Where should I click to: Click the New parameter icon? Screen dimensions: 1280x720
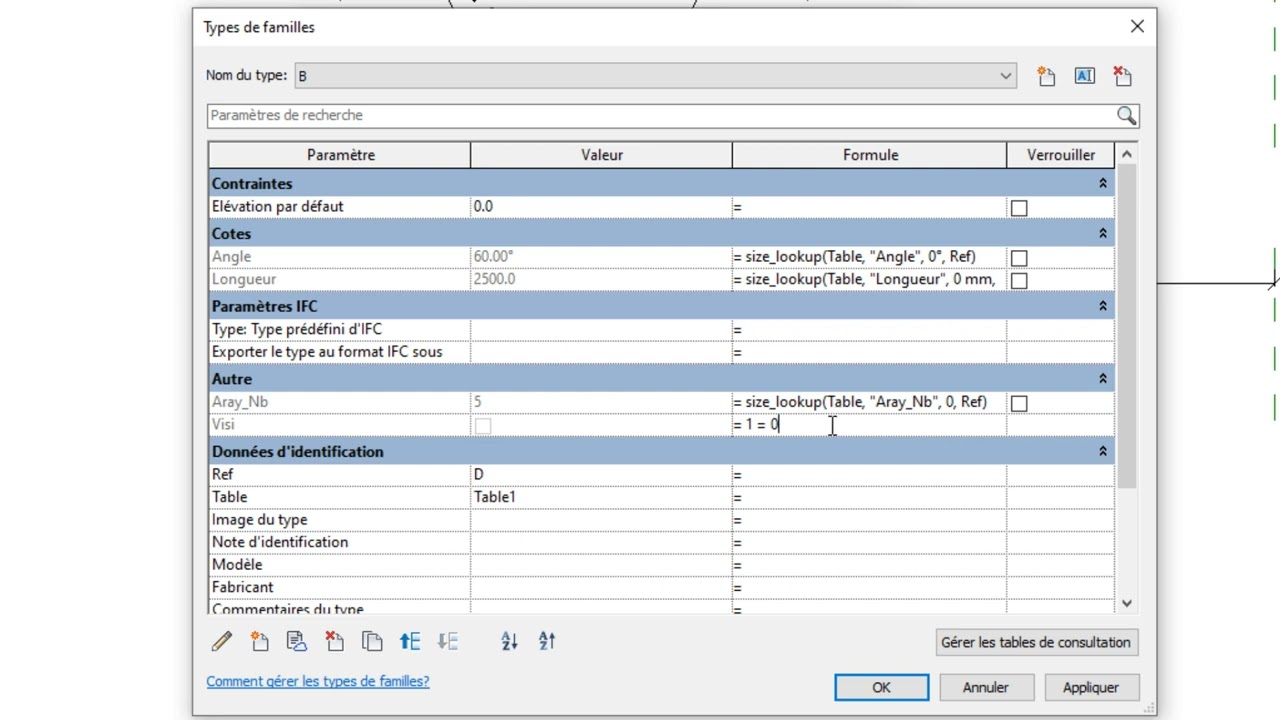pos(260,641)
